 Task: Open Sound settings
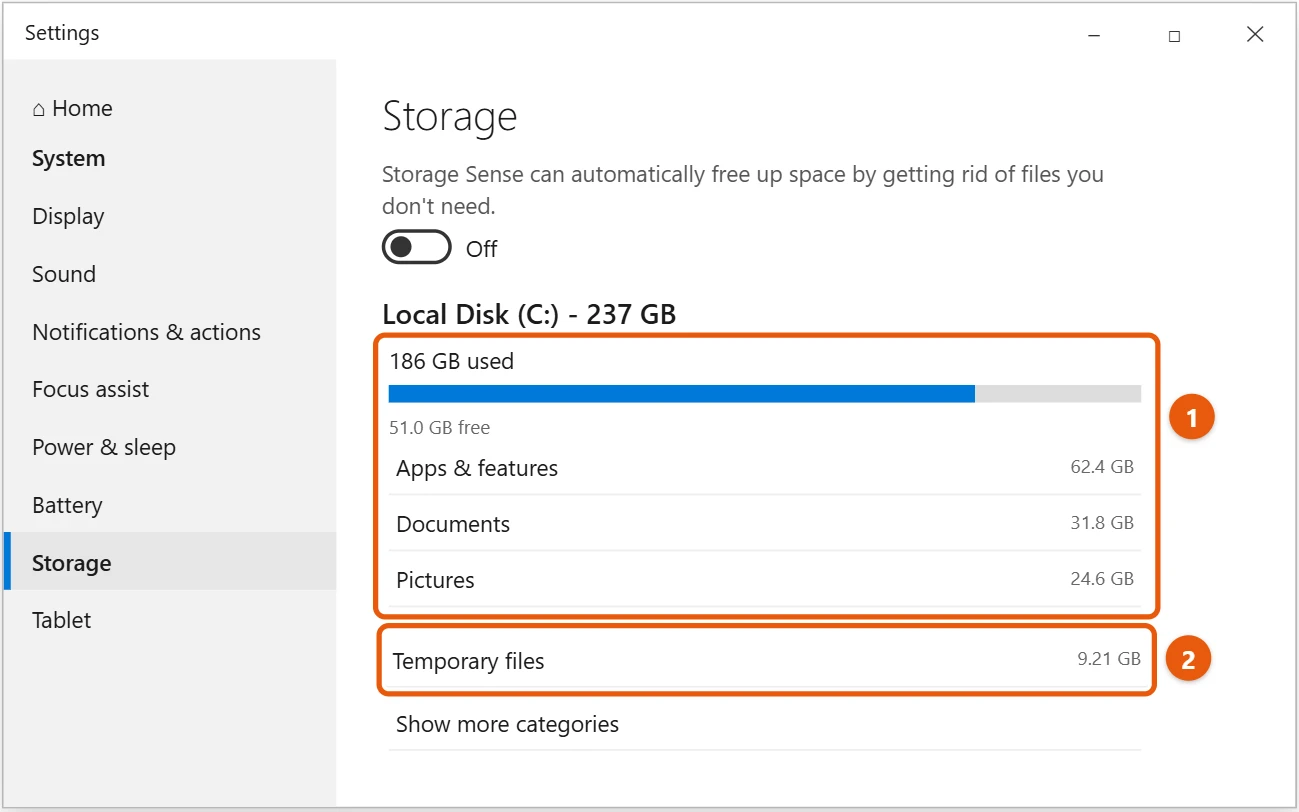[64, 274]
